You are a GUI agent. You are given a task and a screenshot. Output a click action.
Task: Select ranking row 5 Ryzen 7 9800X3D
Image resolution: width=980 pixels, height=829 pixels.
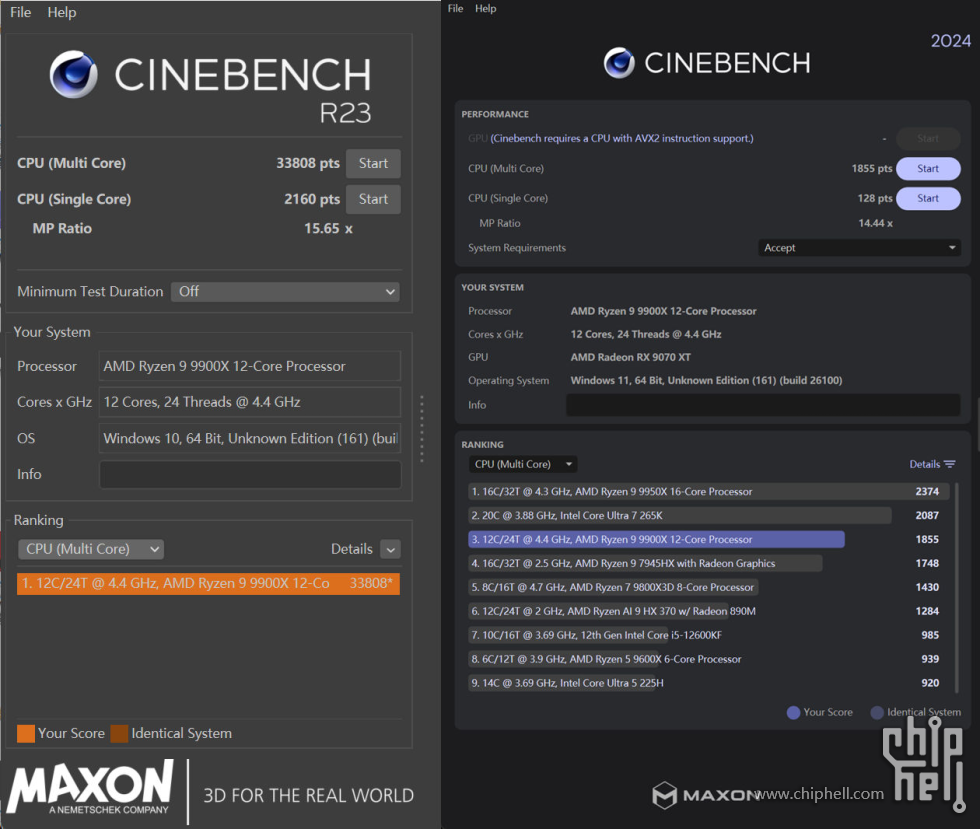click(708, 587)
